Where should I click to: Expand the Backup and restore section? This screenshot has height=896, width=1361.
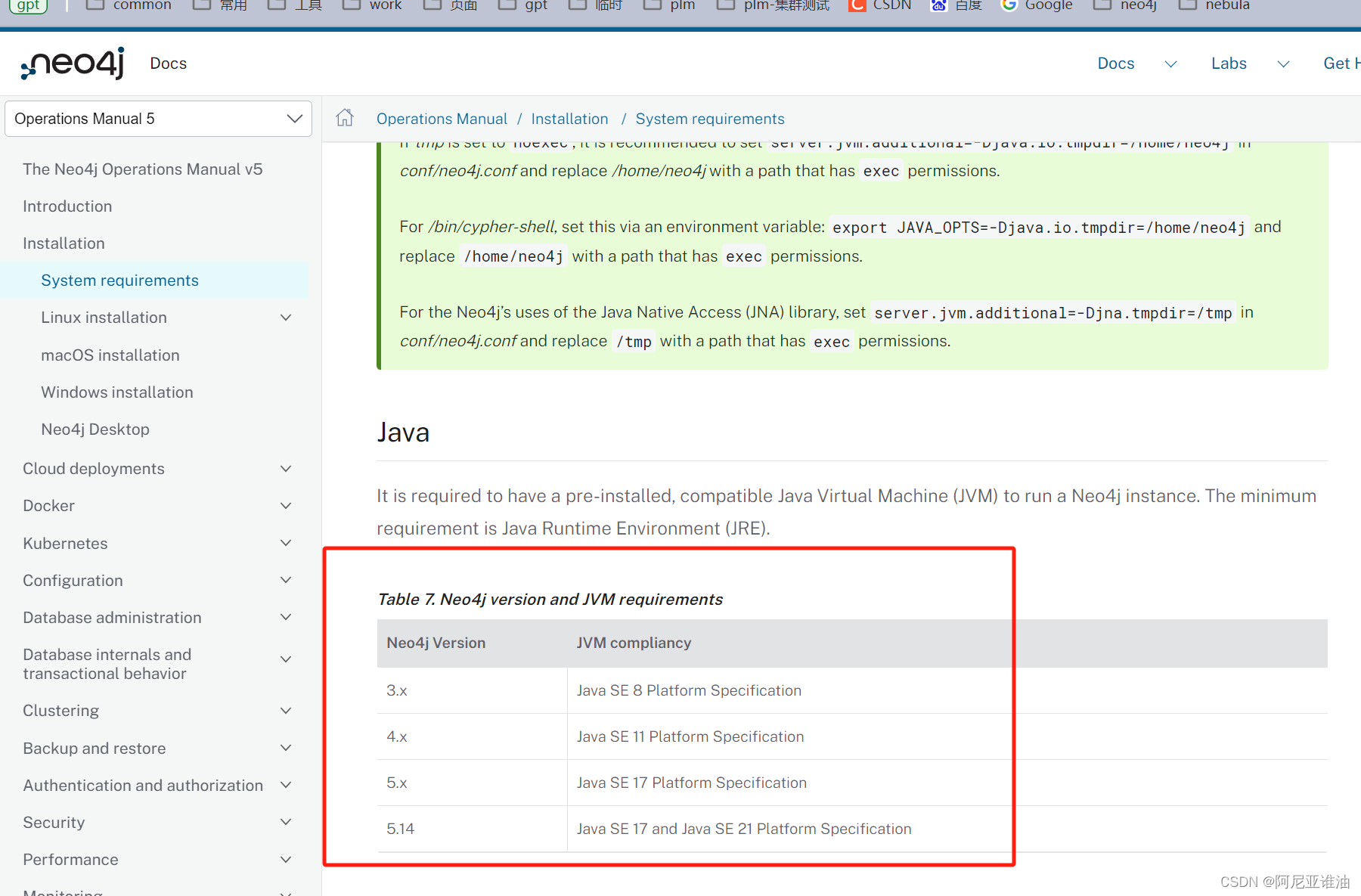(x=286, y=748)
